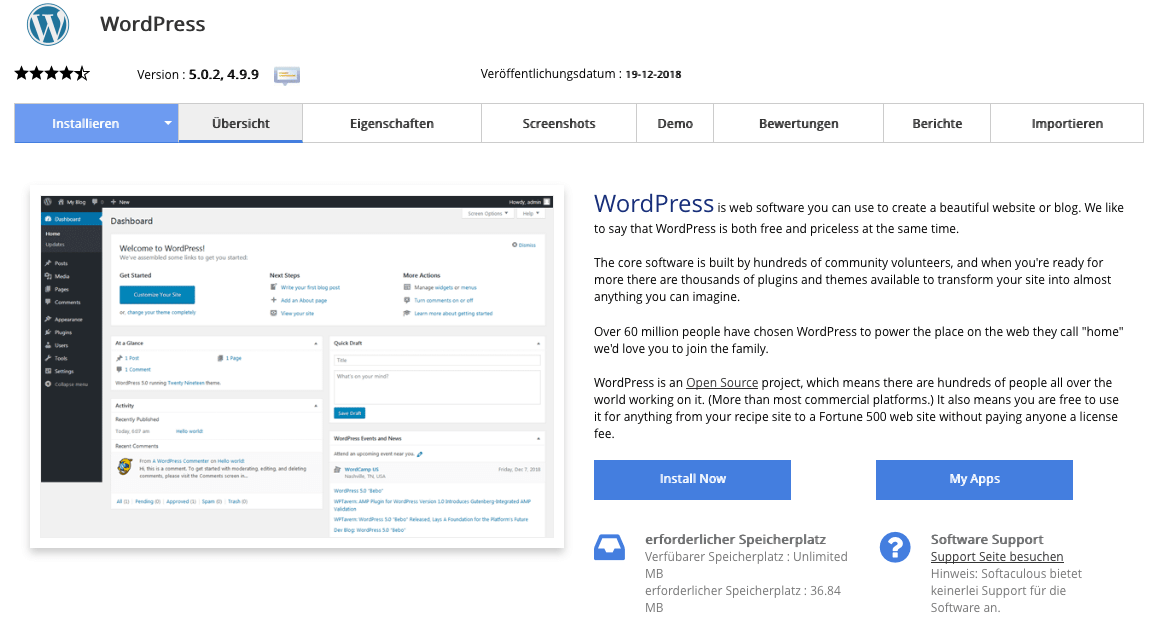Open the Demo tab
Viewport: 1152px width, 623px height.
point(675,123)
